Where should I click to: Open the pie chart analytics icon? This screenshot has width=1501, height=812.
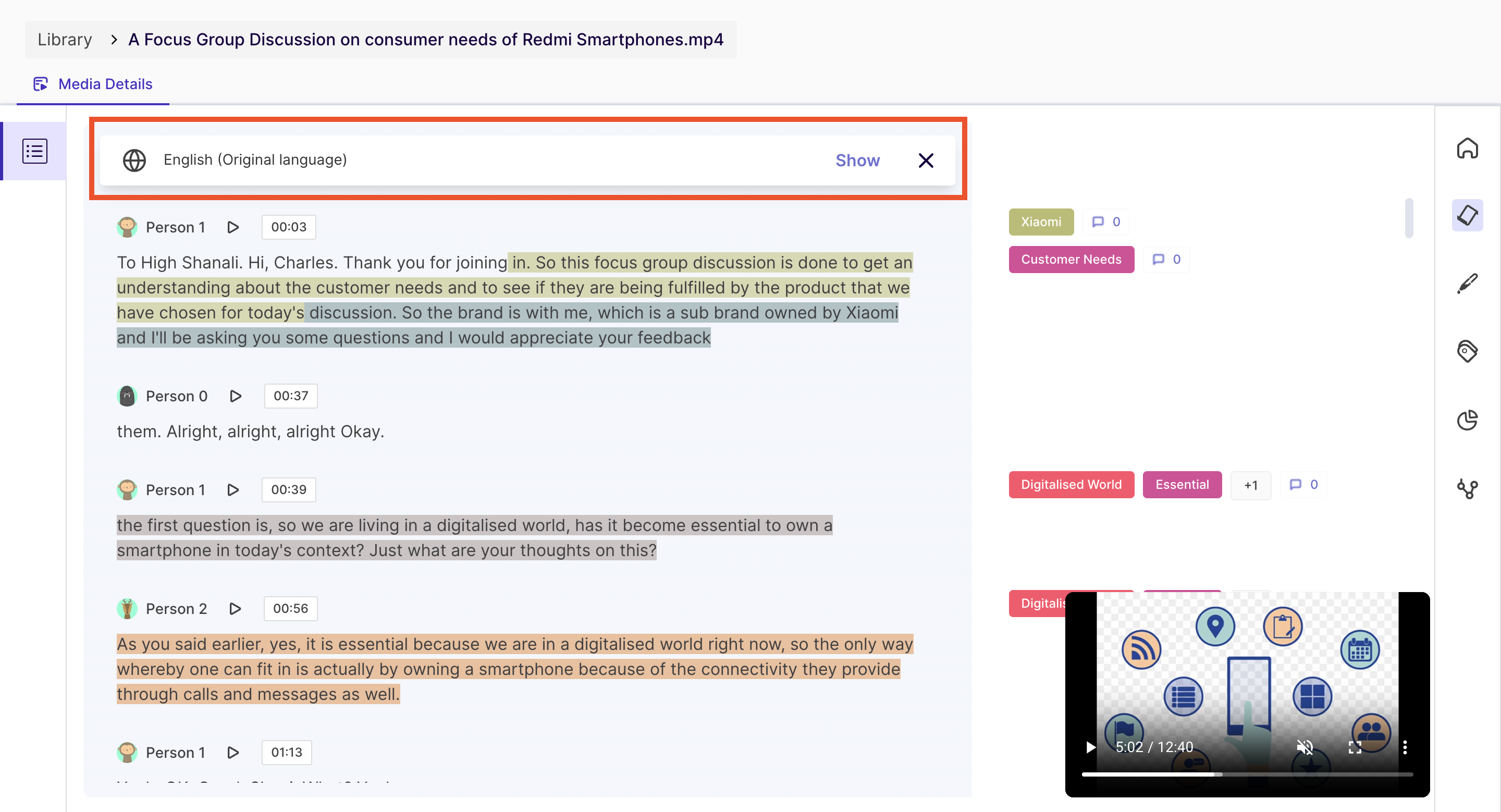tap(1467, 420)
